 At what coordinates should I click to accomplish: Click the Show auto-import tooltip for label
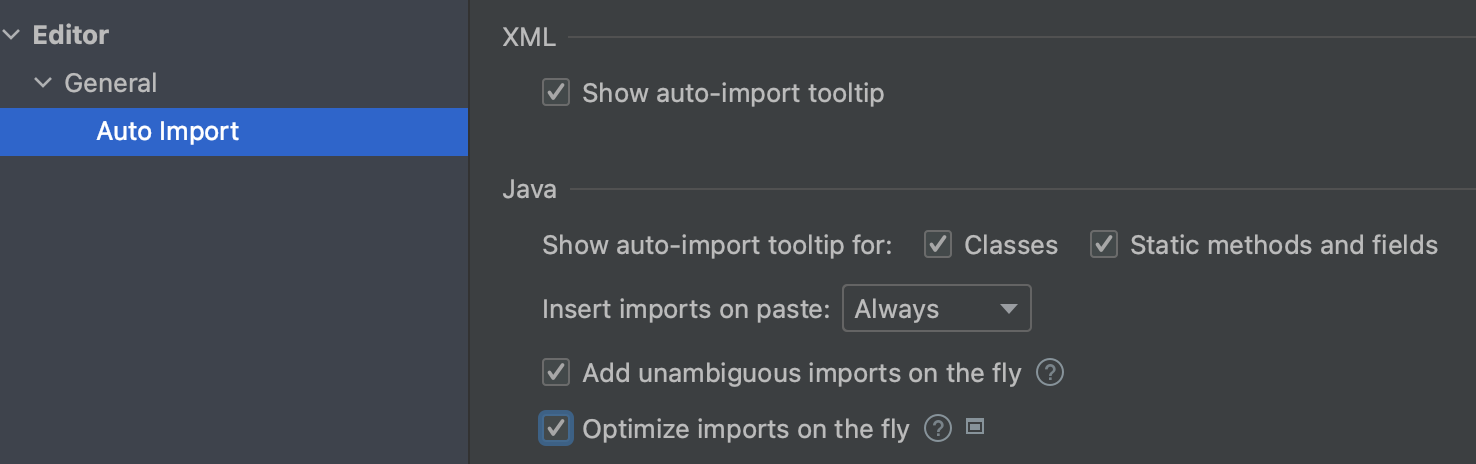click(716, 245)
